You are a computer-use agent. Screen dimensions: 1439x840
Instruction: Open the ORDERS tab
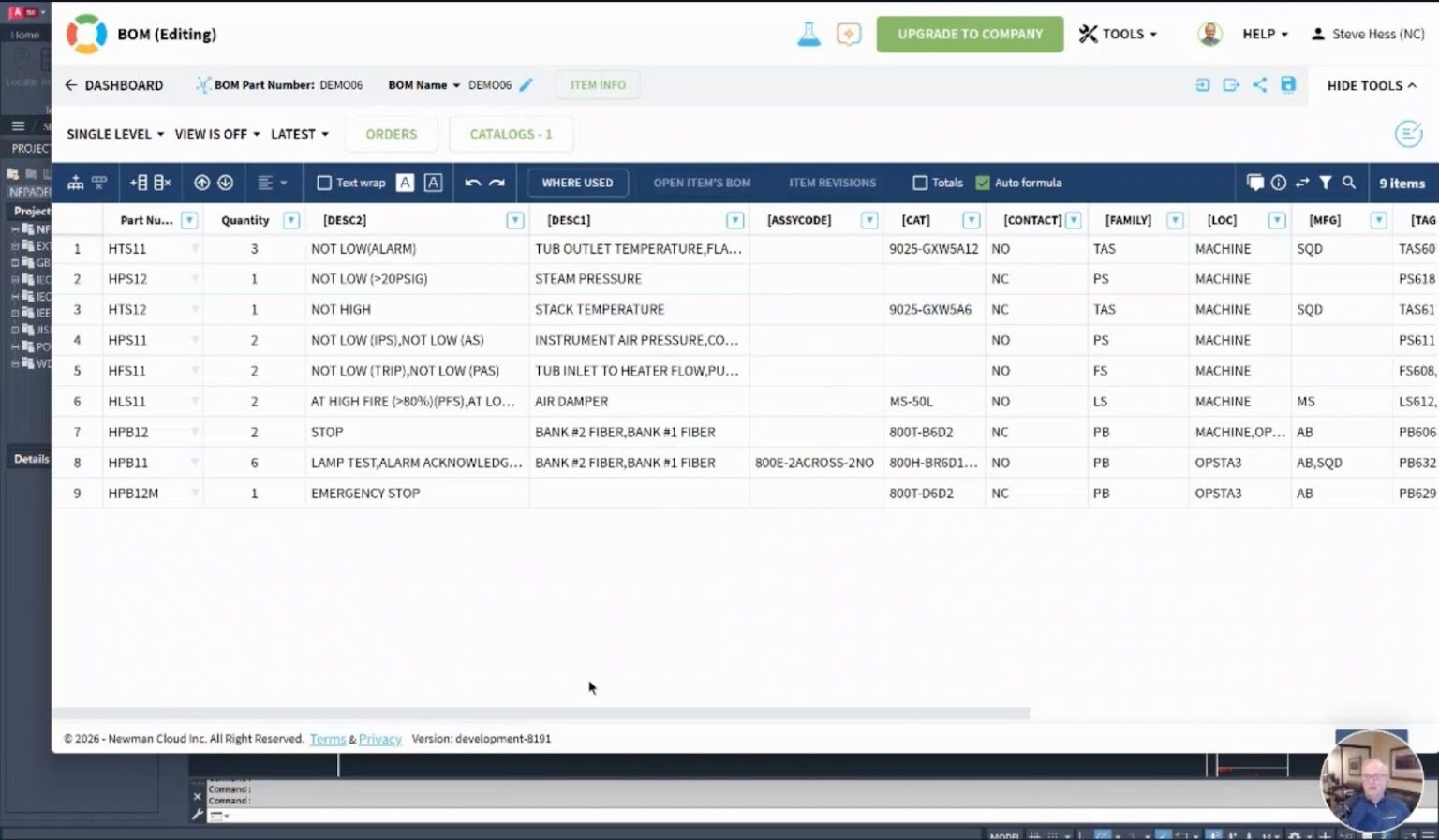392,134
